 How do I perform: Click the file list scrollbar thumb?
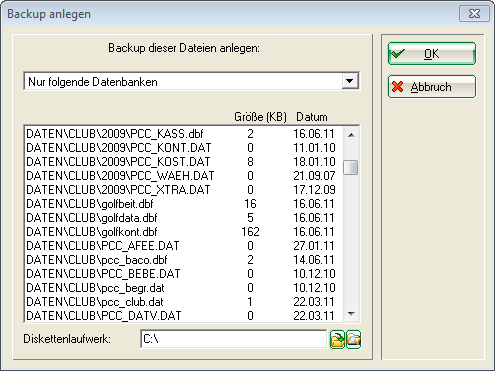tap(351, 167)
